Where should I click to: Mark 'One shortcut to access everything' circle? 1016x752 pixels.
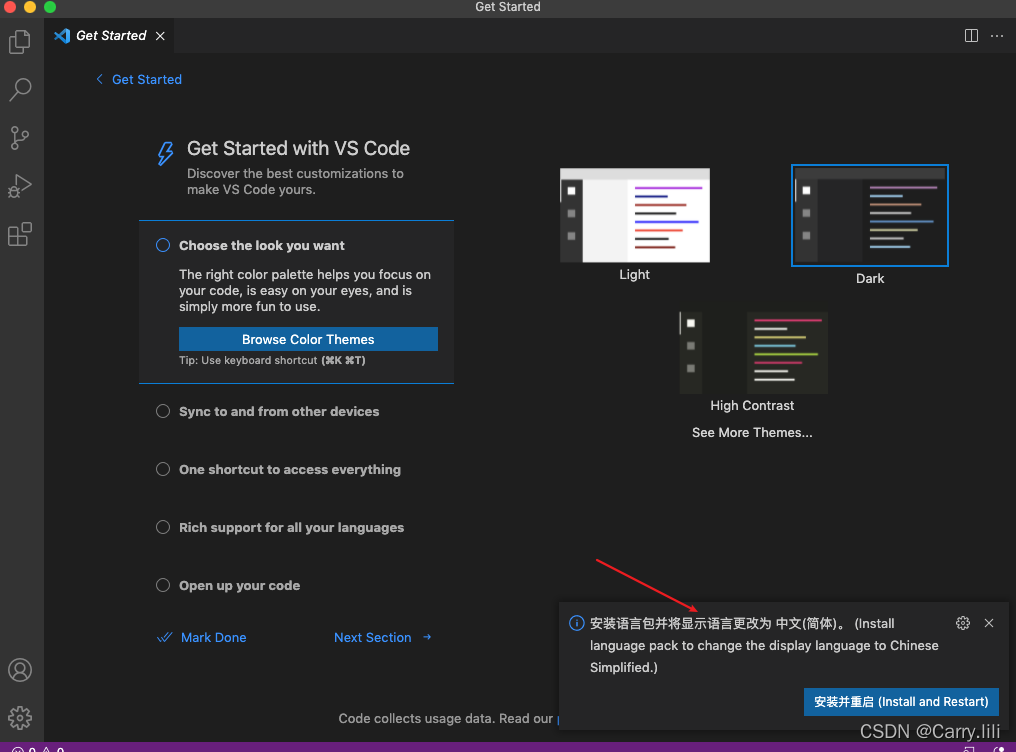point(163,469)
